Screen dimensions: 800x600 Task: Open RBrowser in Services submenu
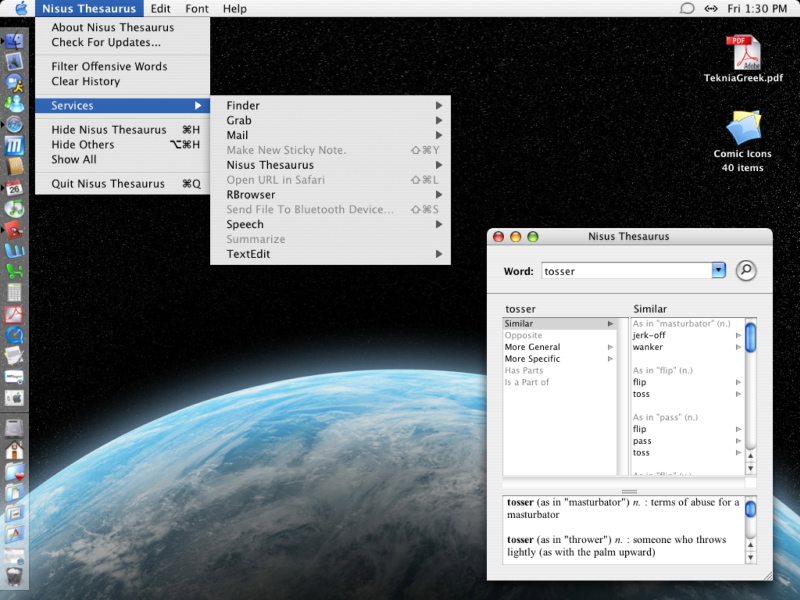[x=331, y=195]
